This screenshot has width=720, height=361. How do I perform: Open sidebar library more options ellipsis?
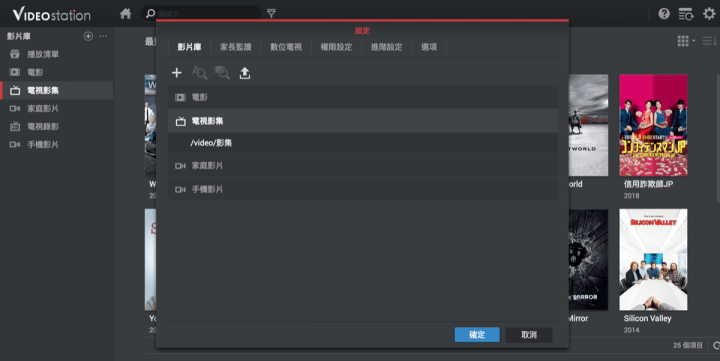pyautogui.click(x=103, y=36)
